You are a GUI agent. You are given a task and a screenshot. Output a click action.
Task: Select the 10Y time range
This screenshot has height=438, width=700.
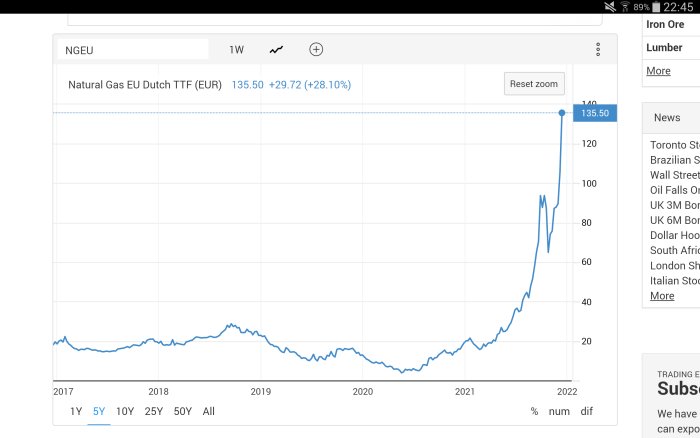coord(125,411)
